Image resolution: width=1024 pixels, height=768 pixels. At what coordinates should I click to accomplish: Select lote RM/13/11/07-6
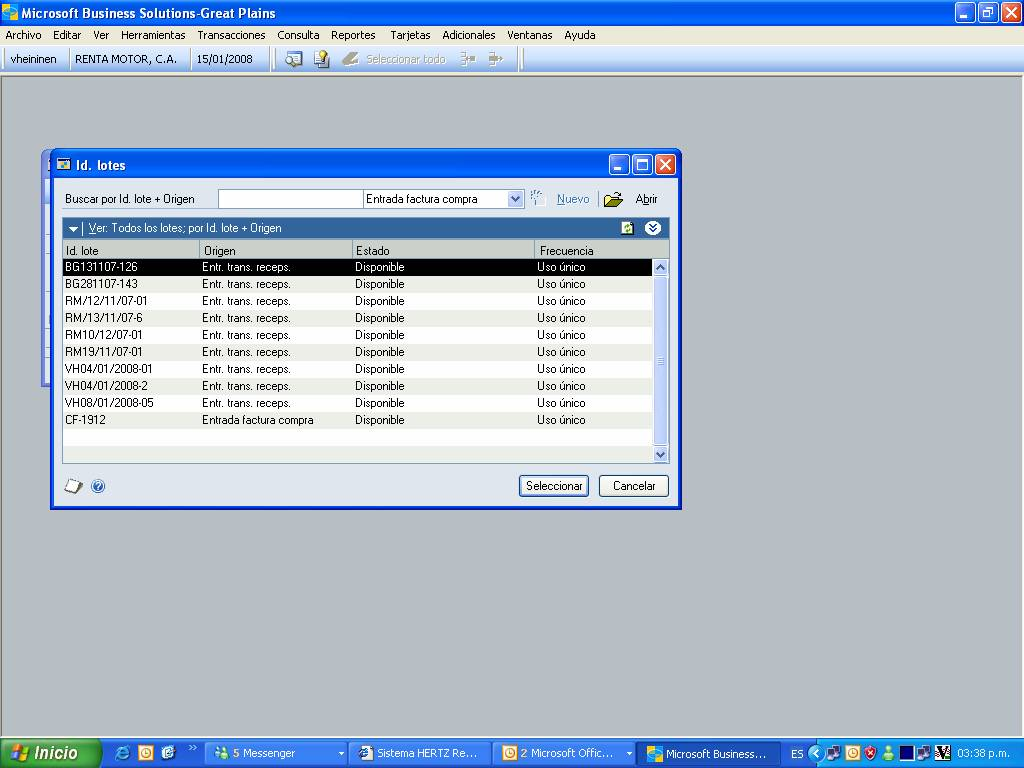[x=357, y=318]
